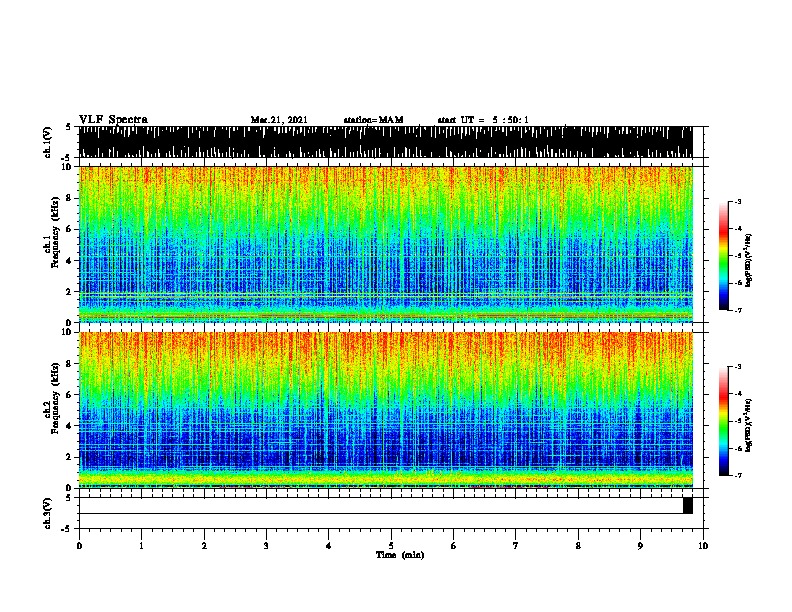This screenshot has width=792, height=612.
Task: Click the ch.2 colorbar log(PSD) label
Action: pyautogui.click(x=748, y=425)
